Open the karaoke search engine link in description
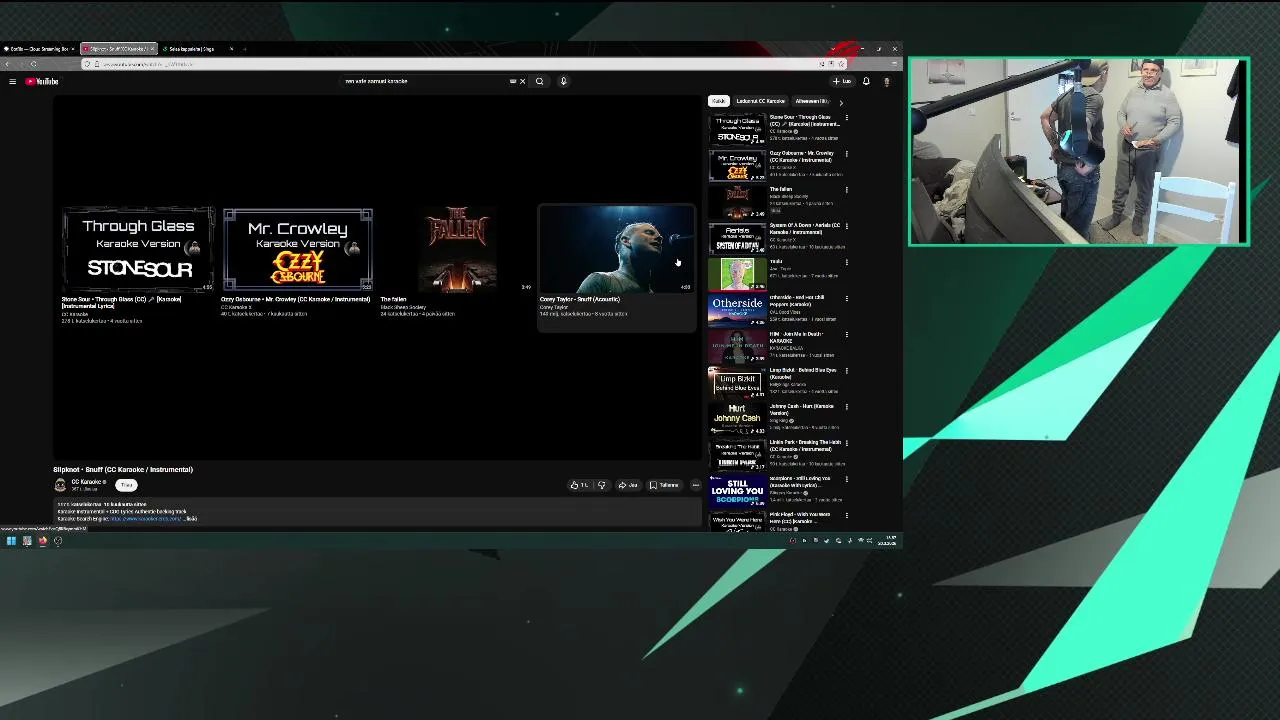1280x720 pixels. 146,519
